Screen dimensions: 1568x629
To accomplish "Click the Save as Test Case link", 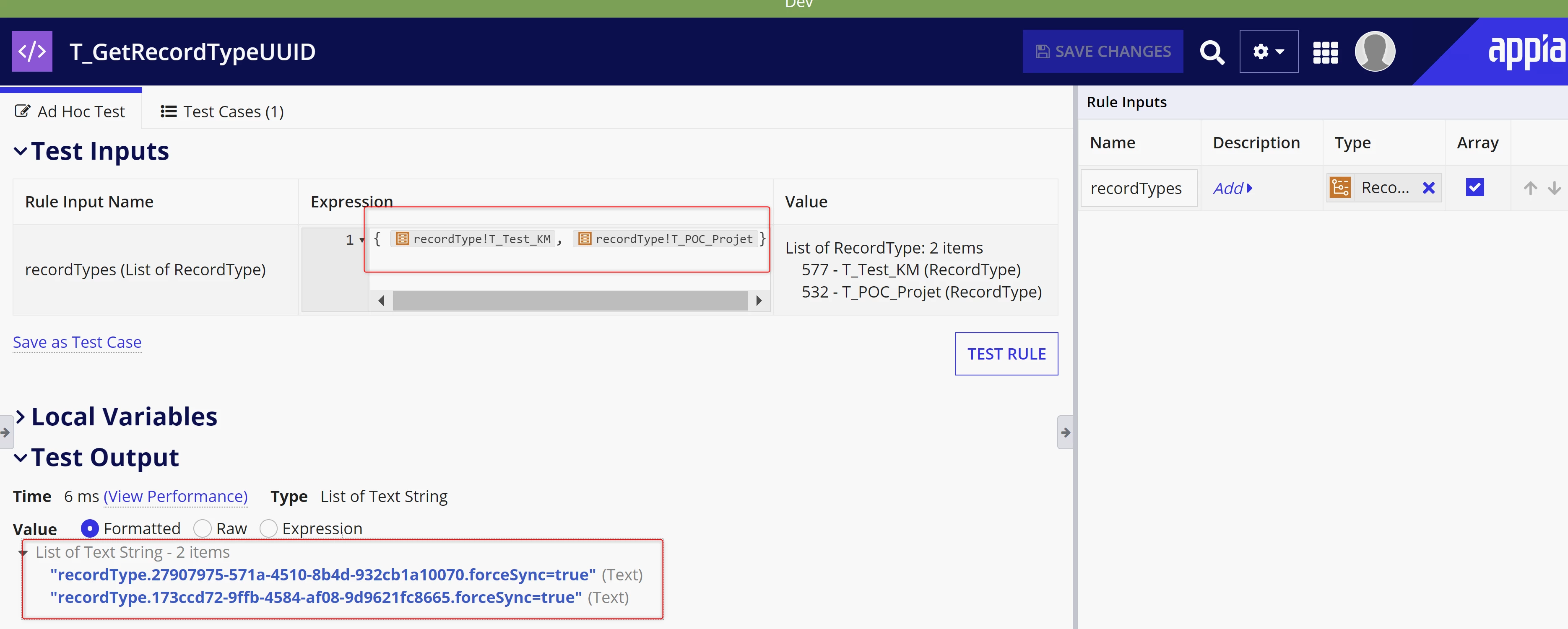I will pos(77,342).
